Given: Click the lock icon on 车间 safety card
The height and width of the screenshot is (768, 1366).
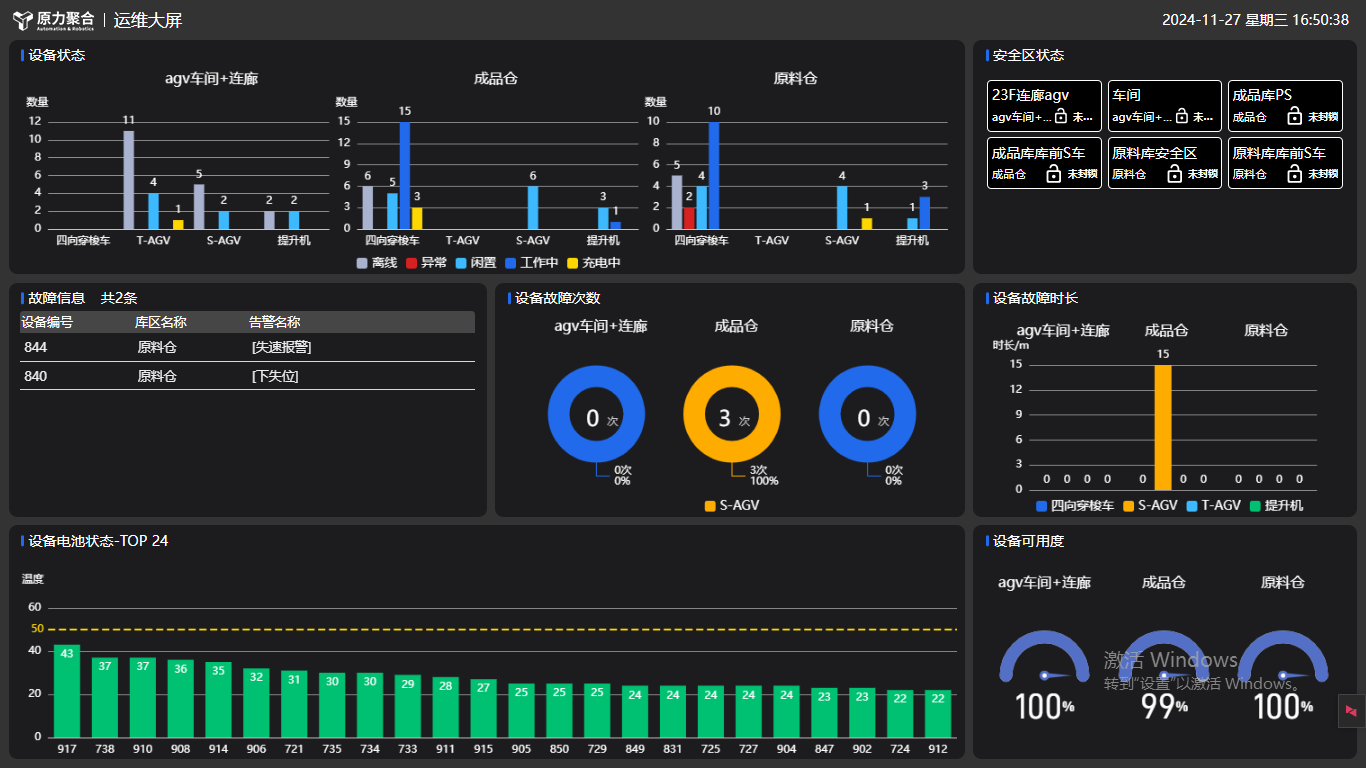Looking at the screenshot, I should 1181,117.
